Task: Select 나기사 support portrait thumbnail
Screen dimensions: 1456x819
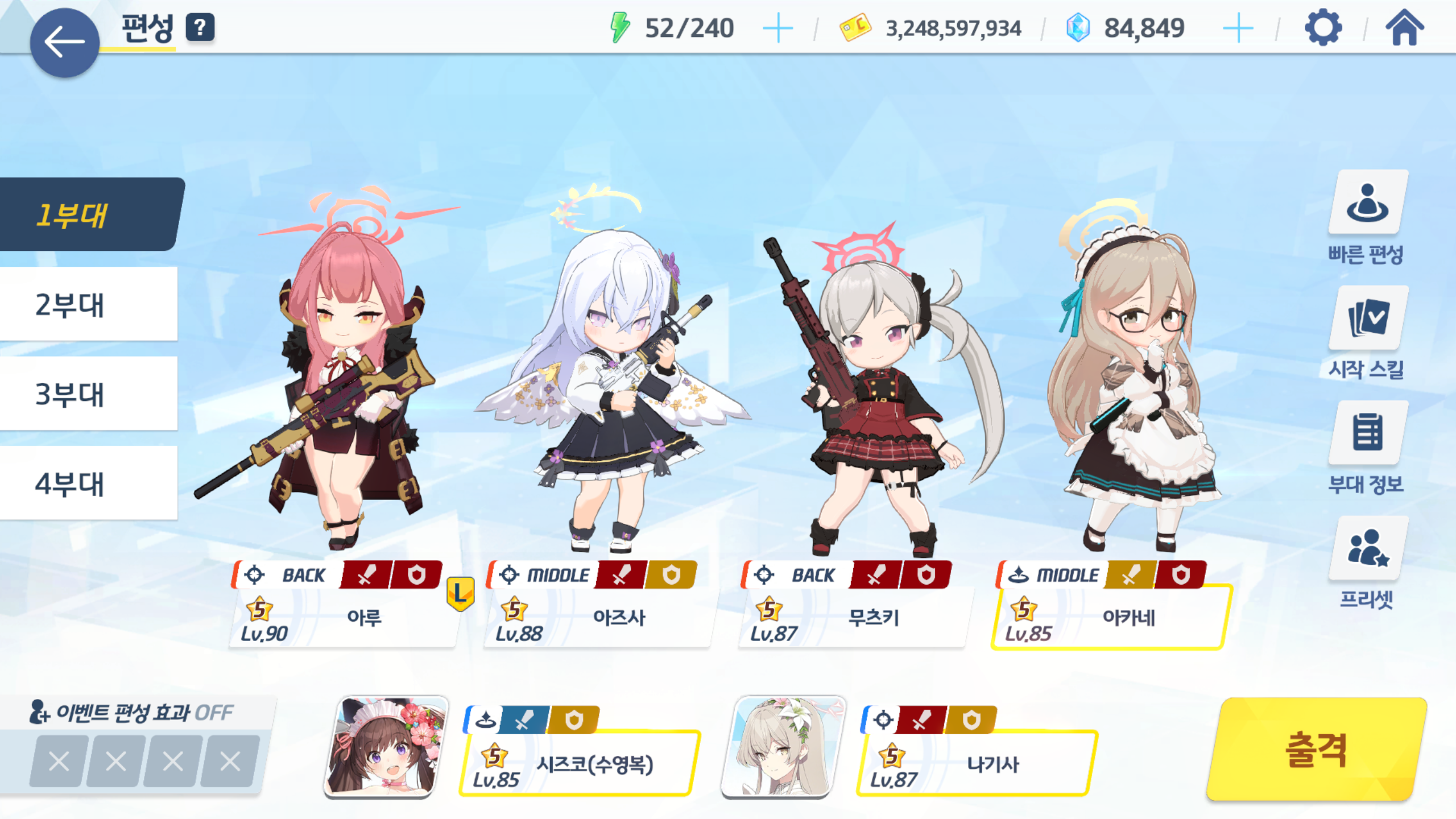Action: [x=783, y=746]
